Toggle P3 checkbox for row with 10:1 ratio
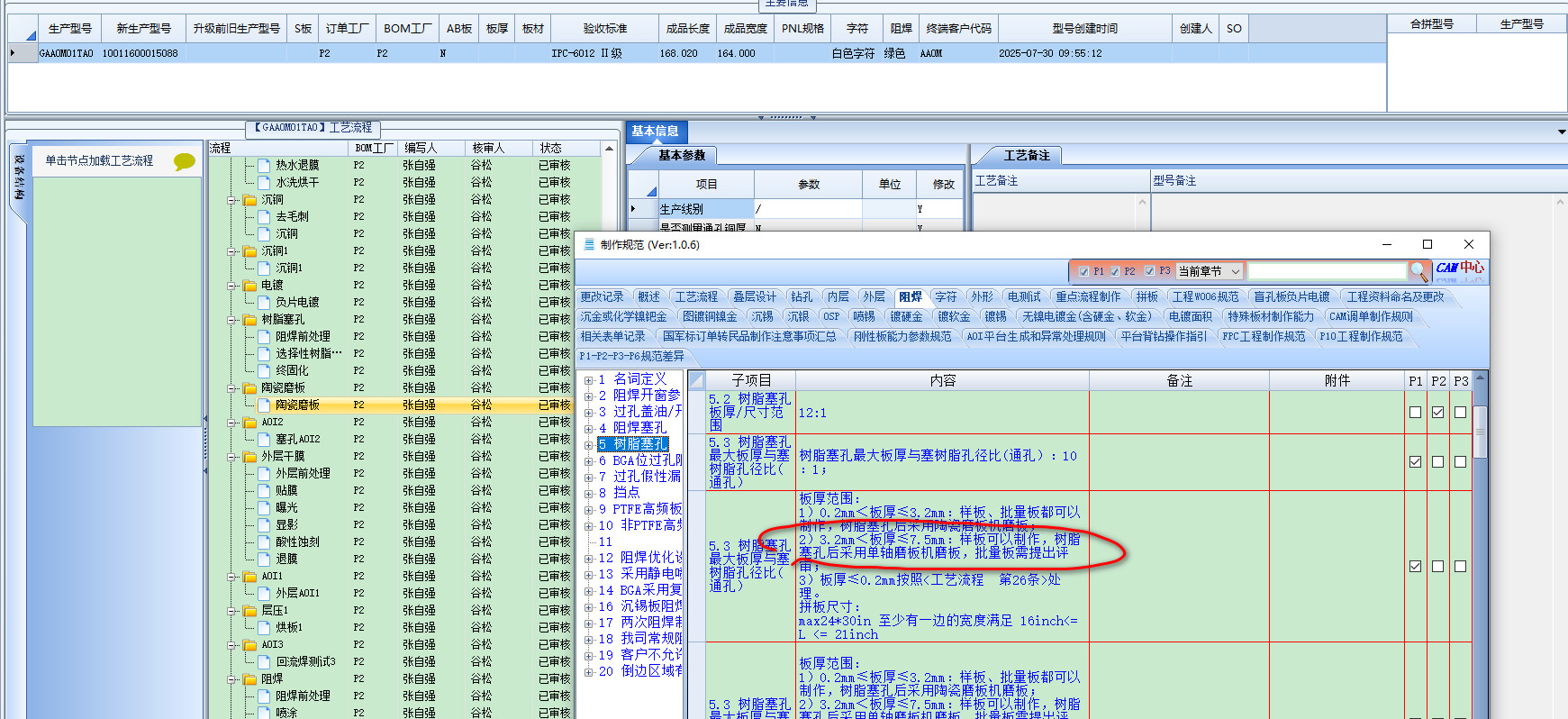Image resolution: width=1568 pixels, height=719 pixels. tap(1460, 461)
